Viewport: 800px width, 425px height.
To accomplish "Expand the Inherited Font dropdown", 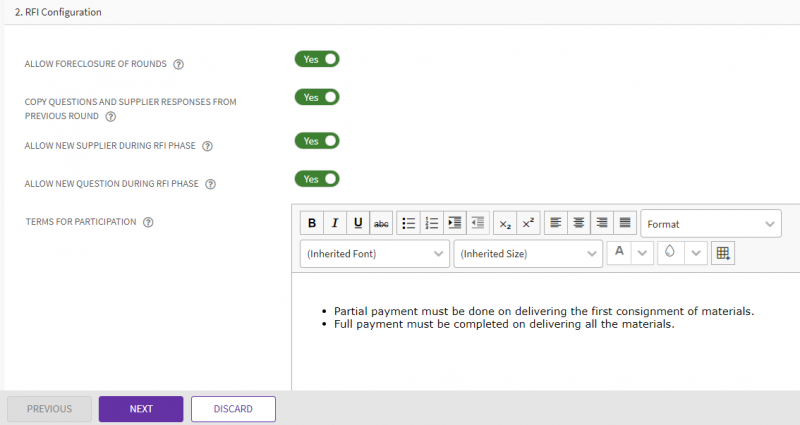I will [x=375, y=254].
